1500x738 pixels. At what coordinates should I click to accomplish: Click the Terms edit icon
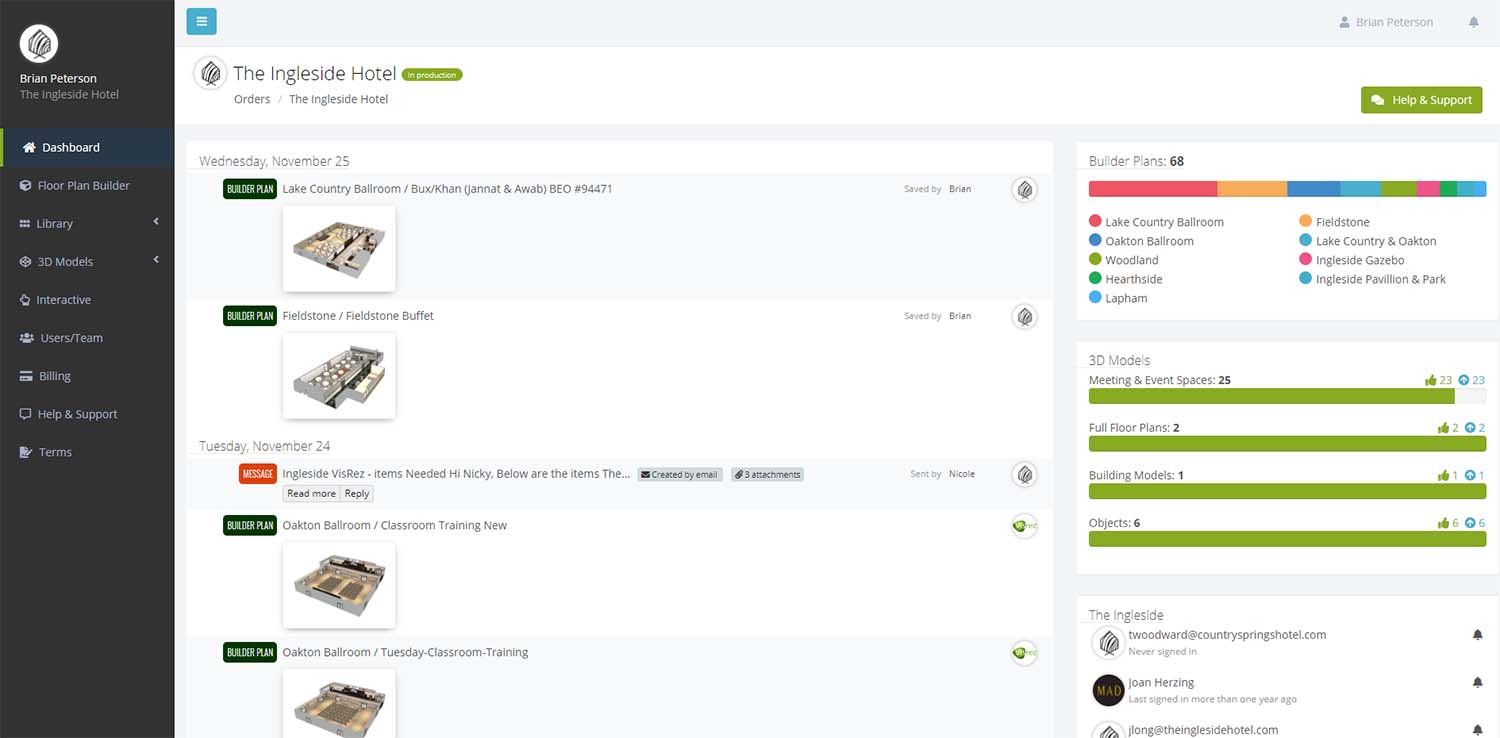tap(26, 452)
